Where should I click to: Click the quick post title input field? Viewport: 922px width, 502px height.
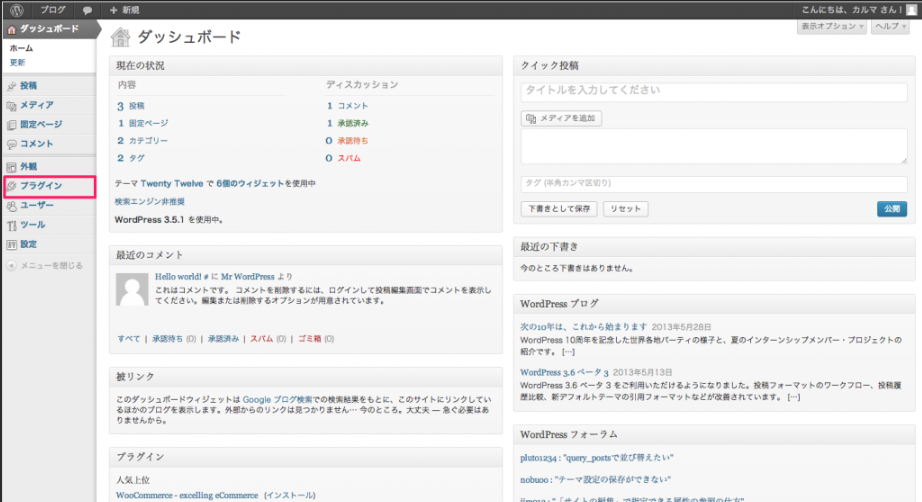(x=714, y=91)
